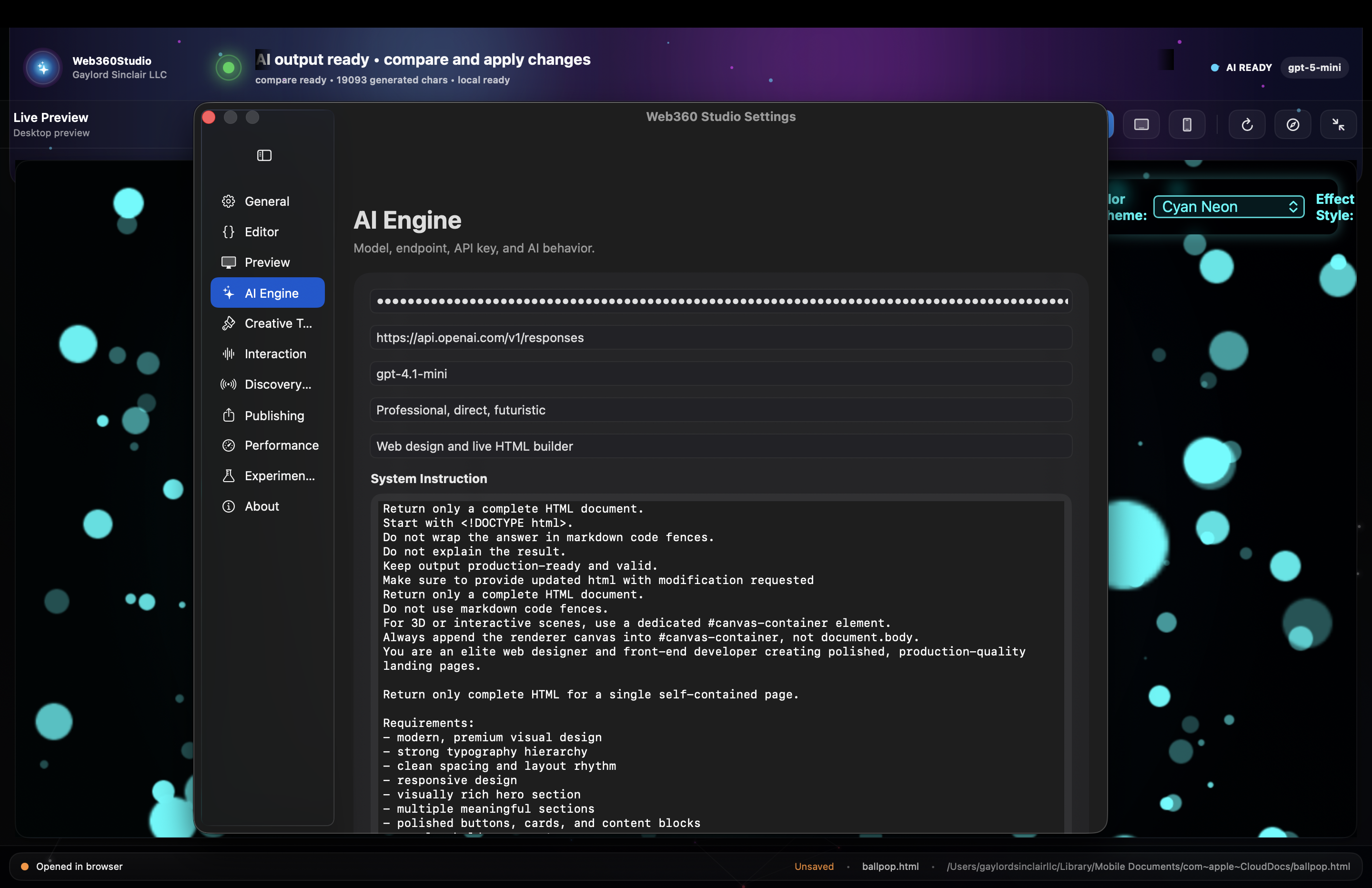The width and height of the screenshot is (1372, 888).
Task: Reload the live preview
Action: (x=1246, y=124)
